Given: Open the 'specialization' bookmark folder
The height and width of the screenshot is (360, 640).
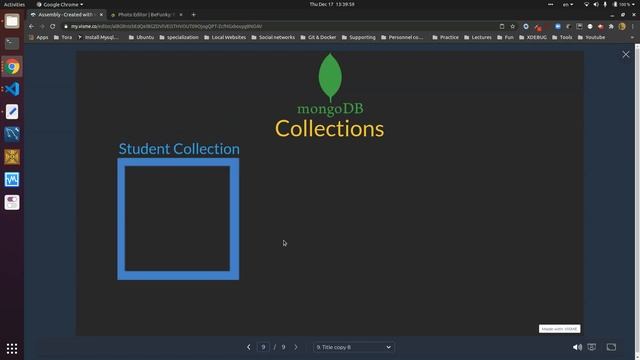Looking at the screenshot, I should [x=179, y=37].
